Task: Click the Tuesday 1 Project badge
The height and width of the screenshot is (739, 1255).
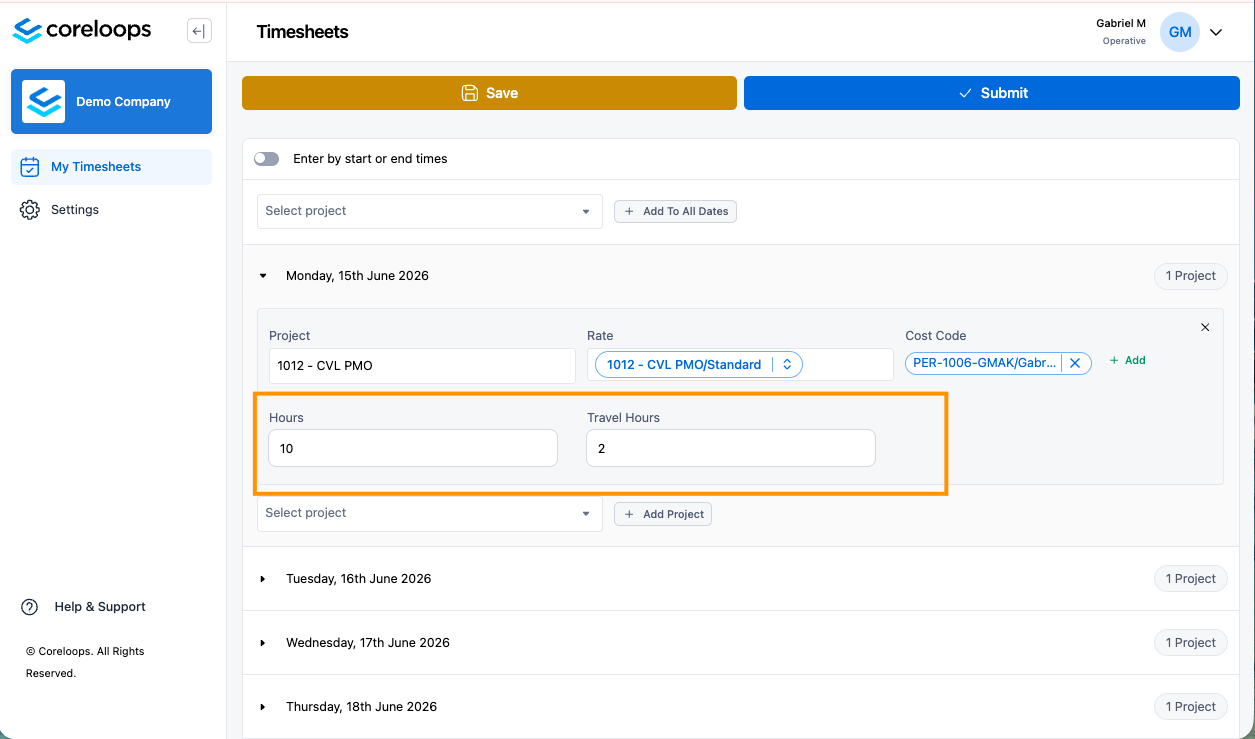Action: click(1190, 579)
